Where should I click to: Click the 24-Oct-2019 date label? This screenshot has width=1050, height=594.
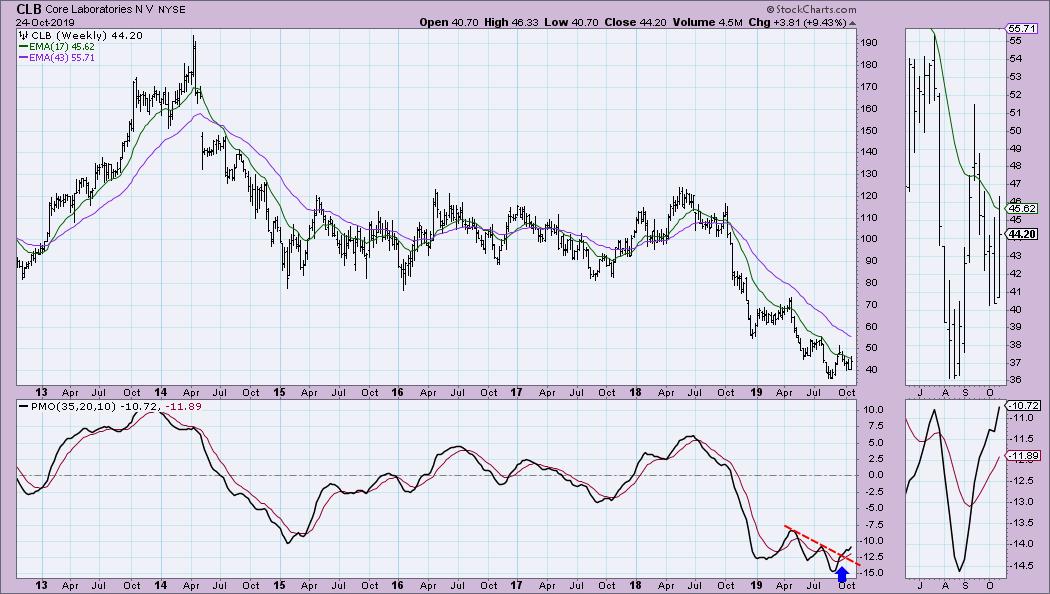click(x=46, y=22)
